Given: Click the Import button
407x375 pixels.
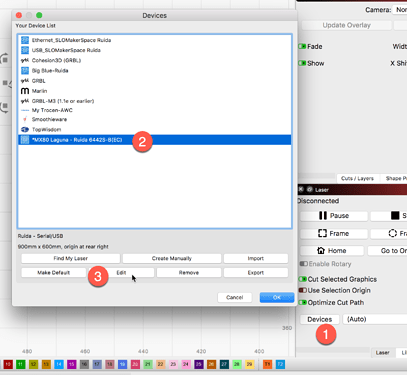Looking at the screenshot, I should tap(256, 258).
